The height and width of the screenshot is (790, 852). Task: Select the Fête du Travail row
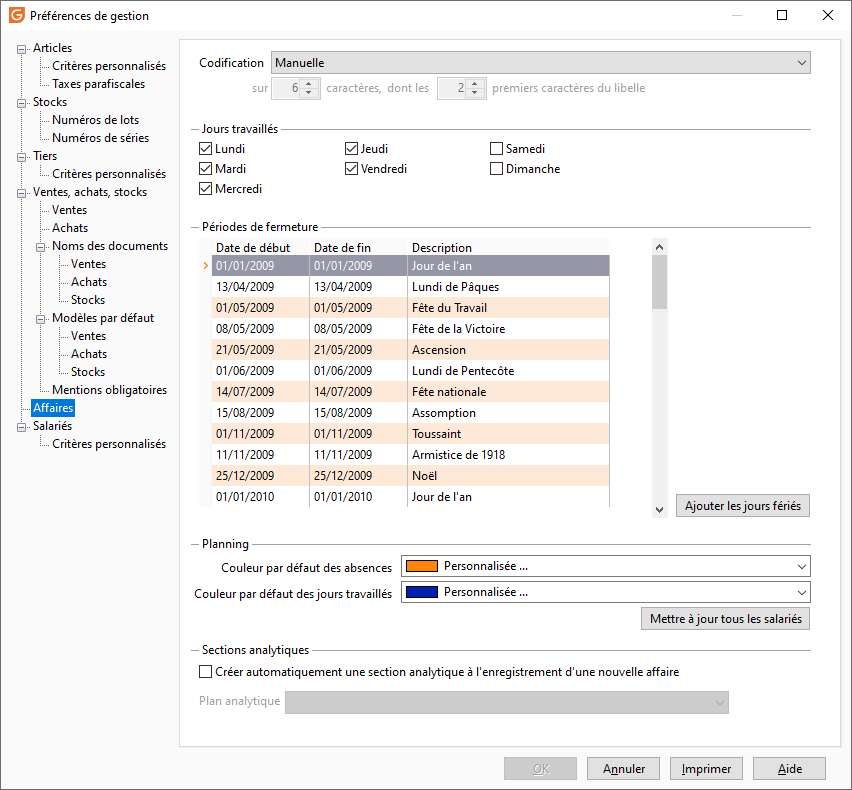[411, 308]
